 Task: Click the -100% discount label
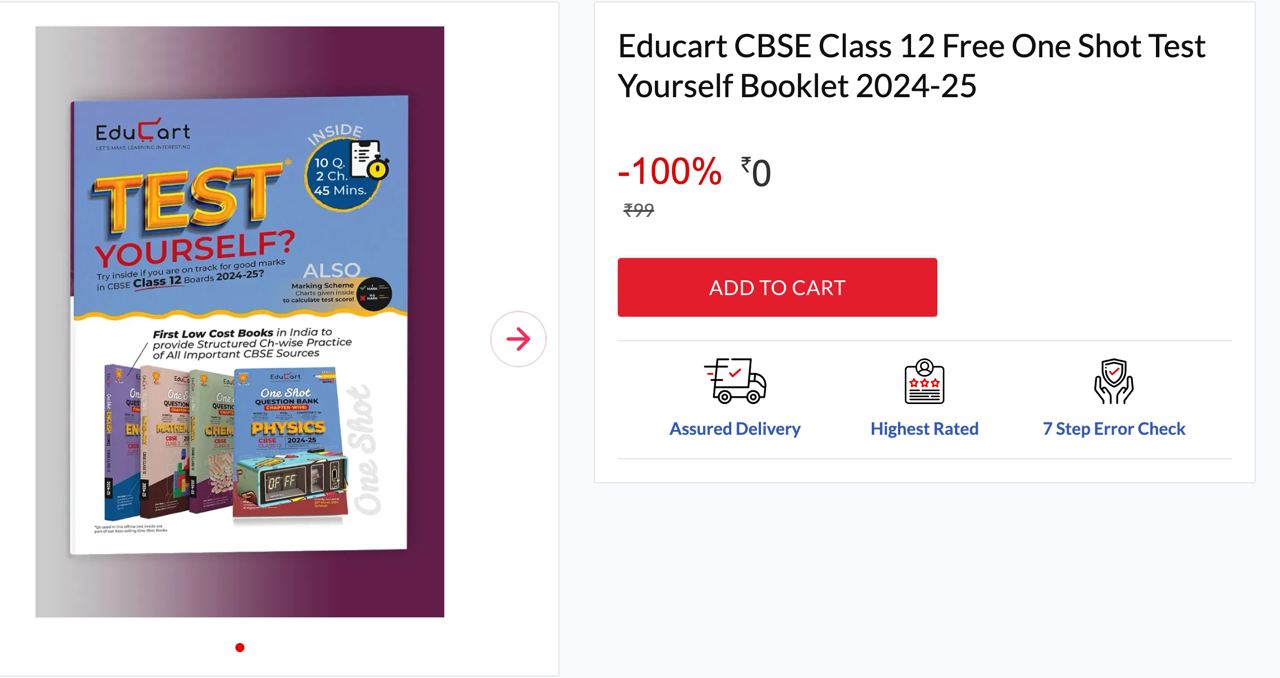point(669,172)
